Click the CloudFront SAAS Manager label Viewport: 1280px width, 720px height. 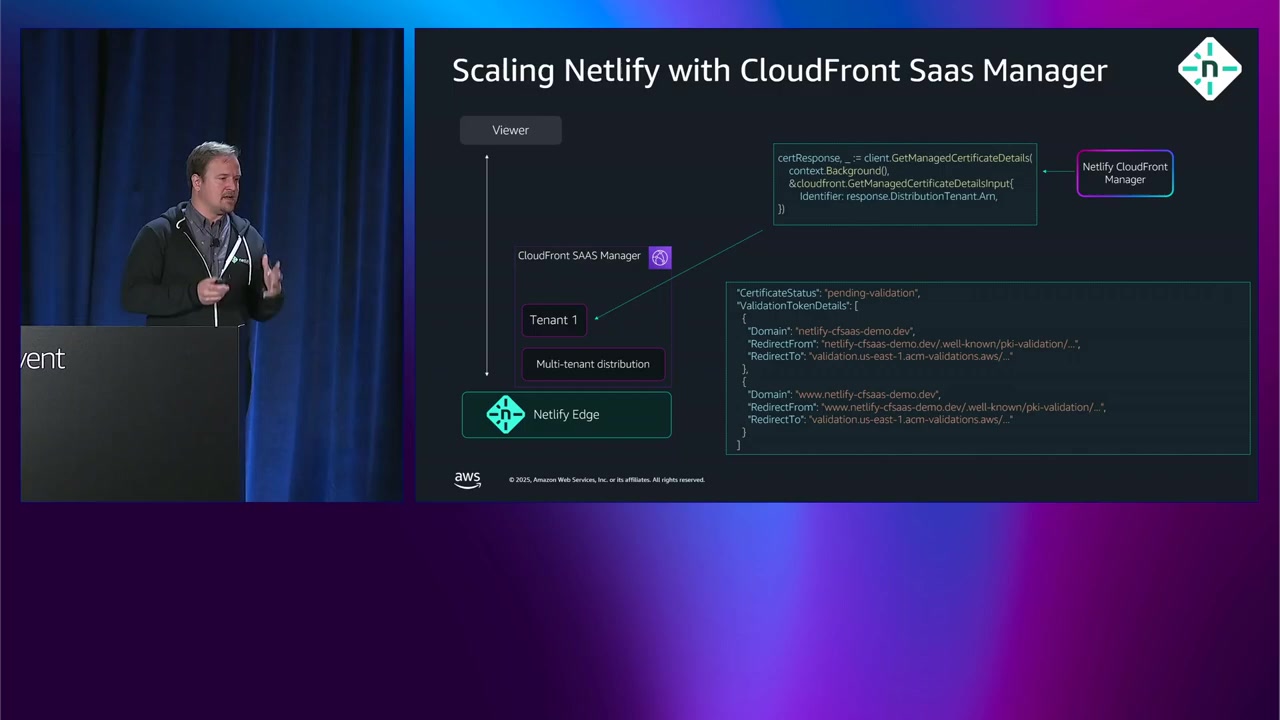click(578, 256)
